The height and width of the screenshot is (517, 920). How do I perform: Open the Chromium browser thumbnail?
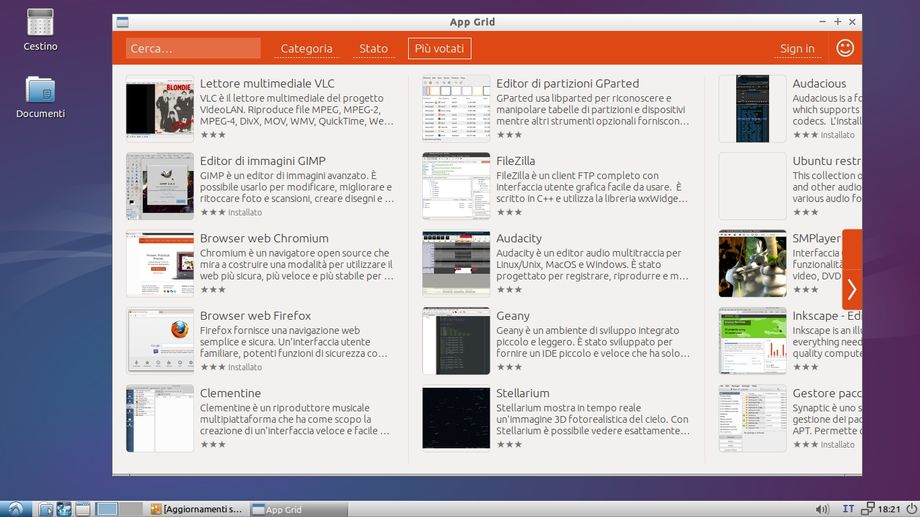[x=160, y=263]
